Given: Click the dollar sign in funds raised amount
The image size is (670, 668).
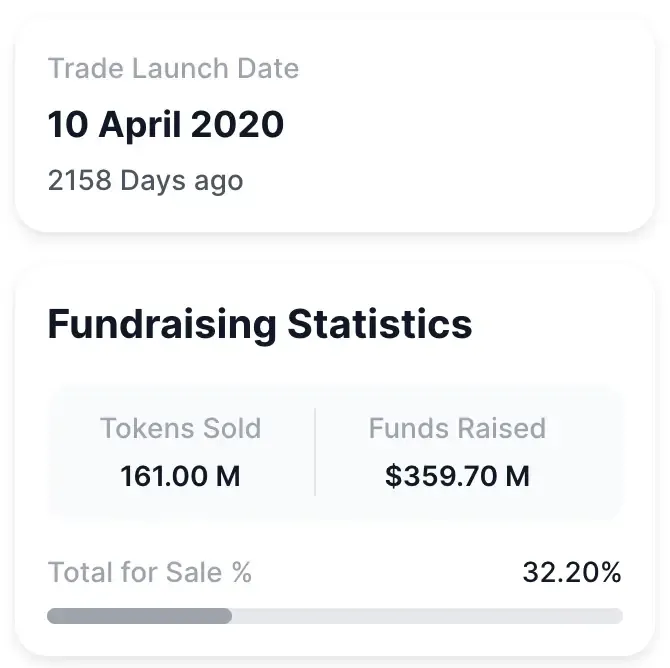Looking at the screenshot, I should click(x=392, y=476).
